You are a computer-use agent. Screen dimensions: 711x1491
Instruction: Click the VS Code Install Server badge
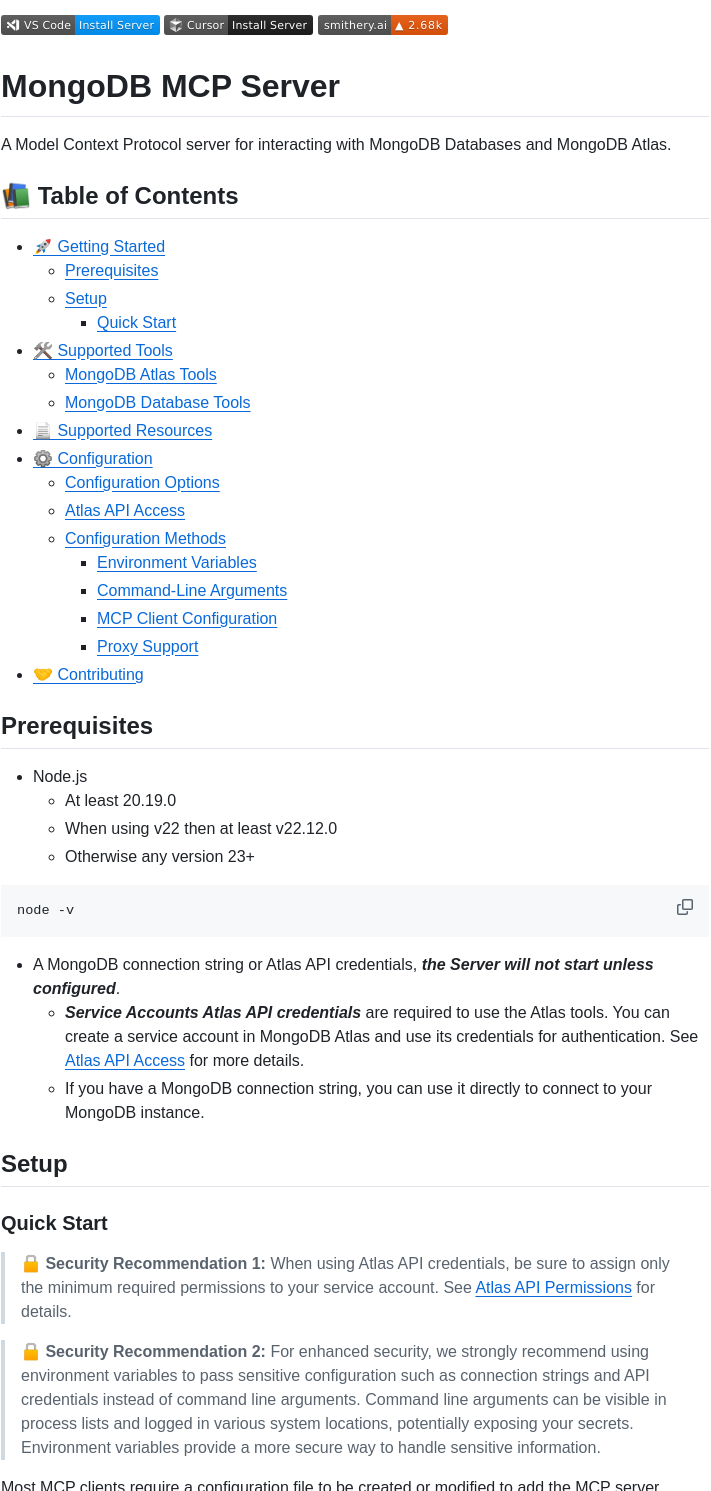79,25
